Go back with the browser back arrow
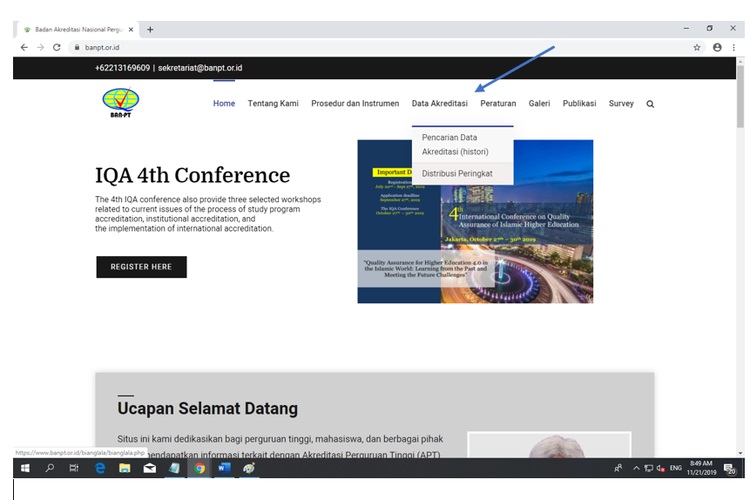 pos(24,47)
